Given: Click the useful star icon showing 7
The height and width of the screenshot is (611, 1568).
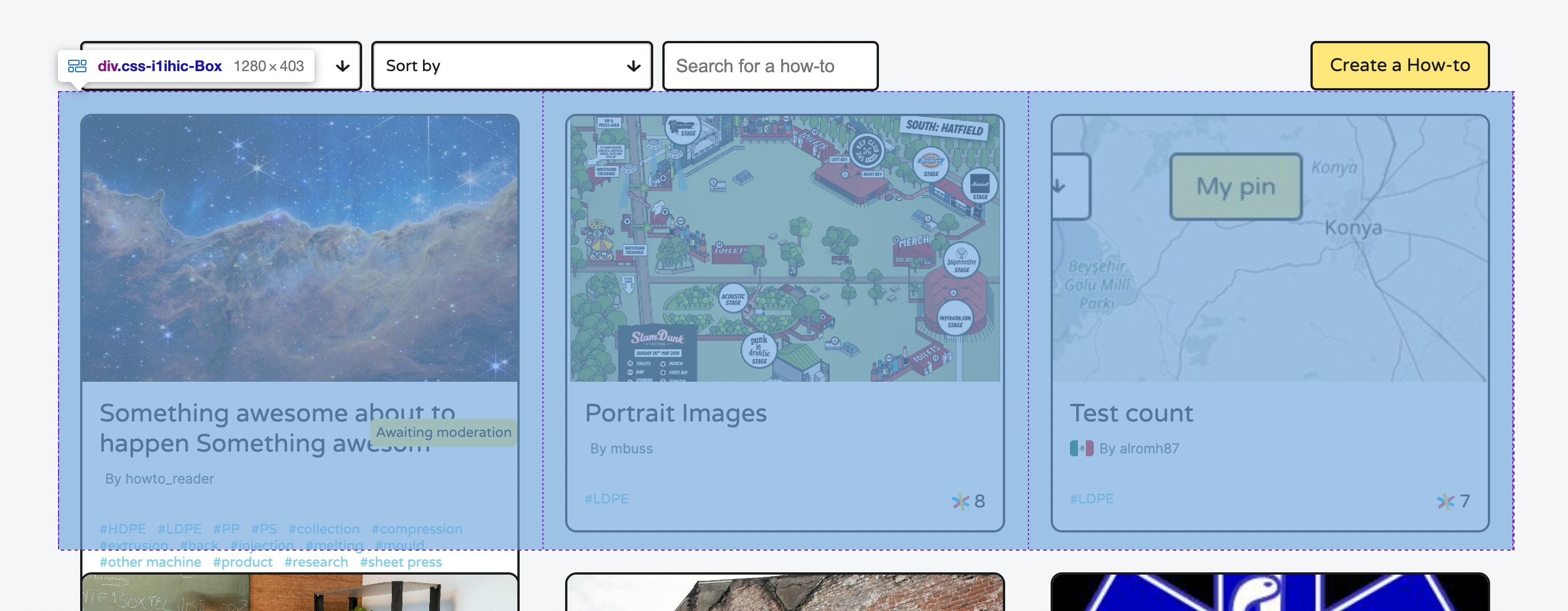Looking at the screenshot, I should click(1446, 501).
